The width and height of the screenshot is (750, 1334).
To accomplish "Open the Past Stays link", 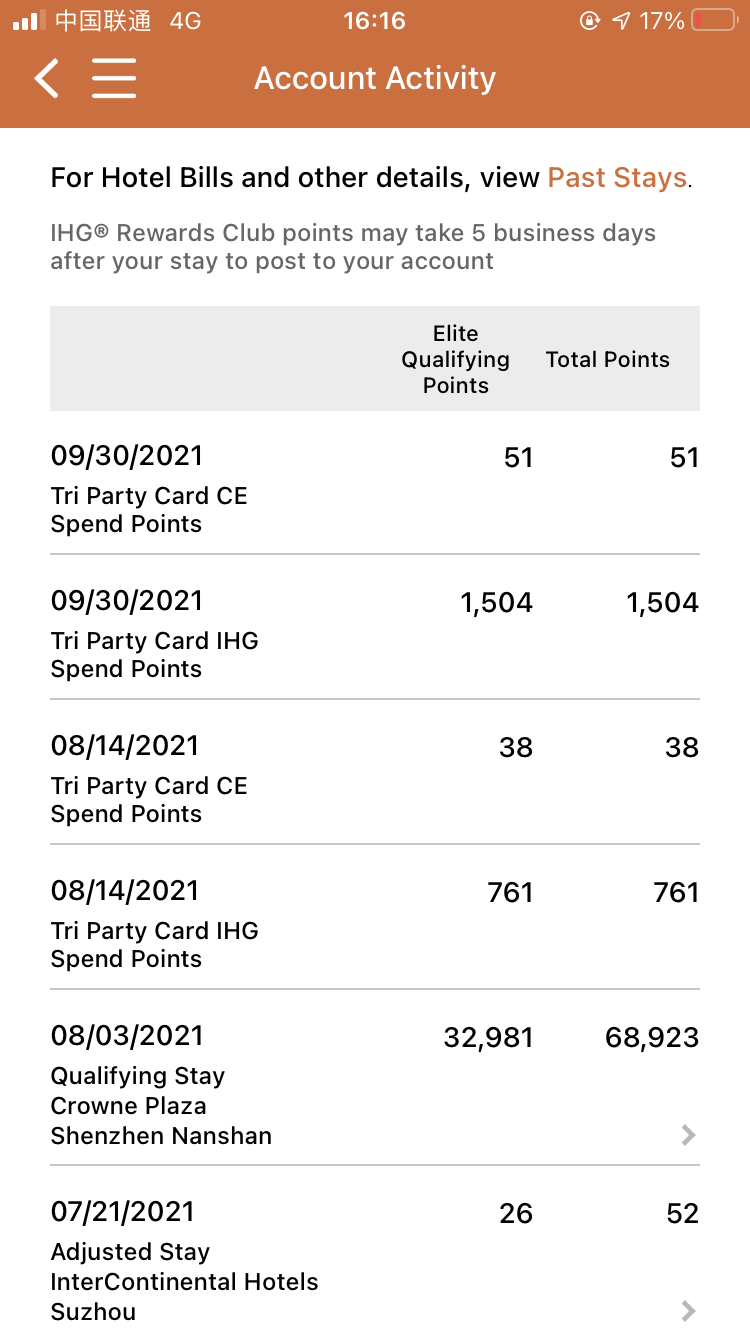I will [617, 178].
